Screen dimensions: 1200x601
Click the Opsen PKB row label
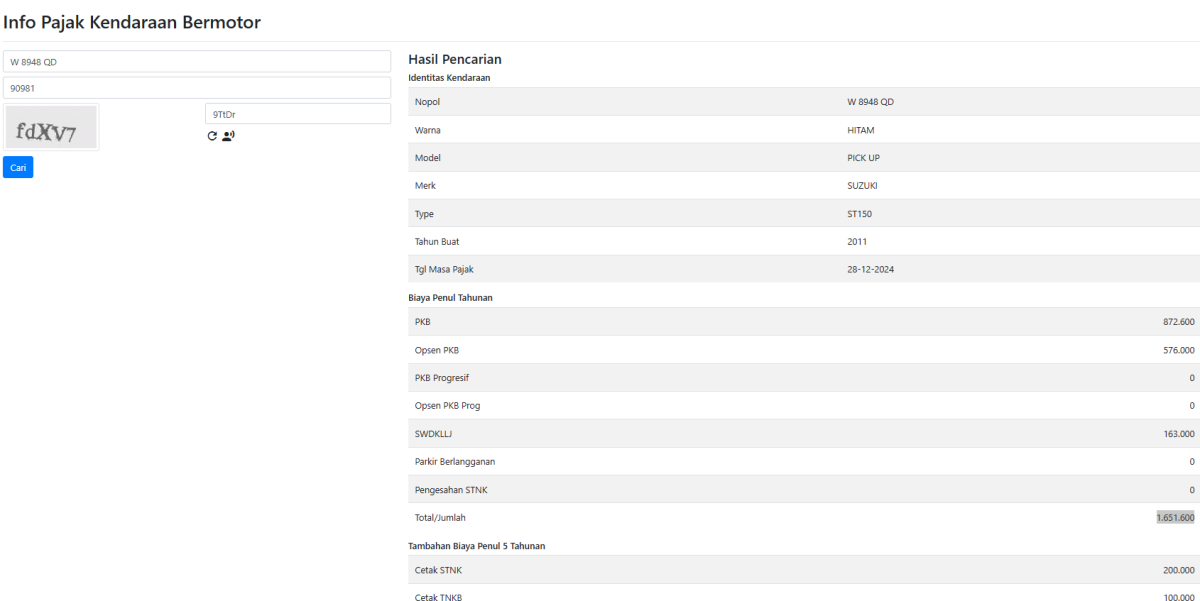coord(437,350)
